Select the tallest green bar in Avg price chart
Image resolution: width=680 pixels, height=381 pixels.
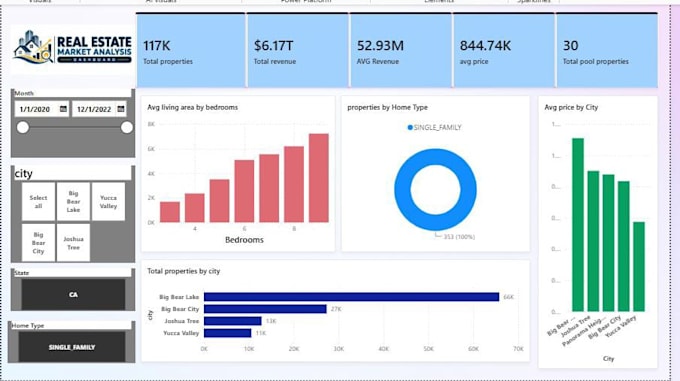(x=578, y=225)
